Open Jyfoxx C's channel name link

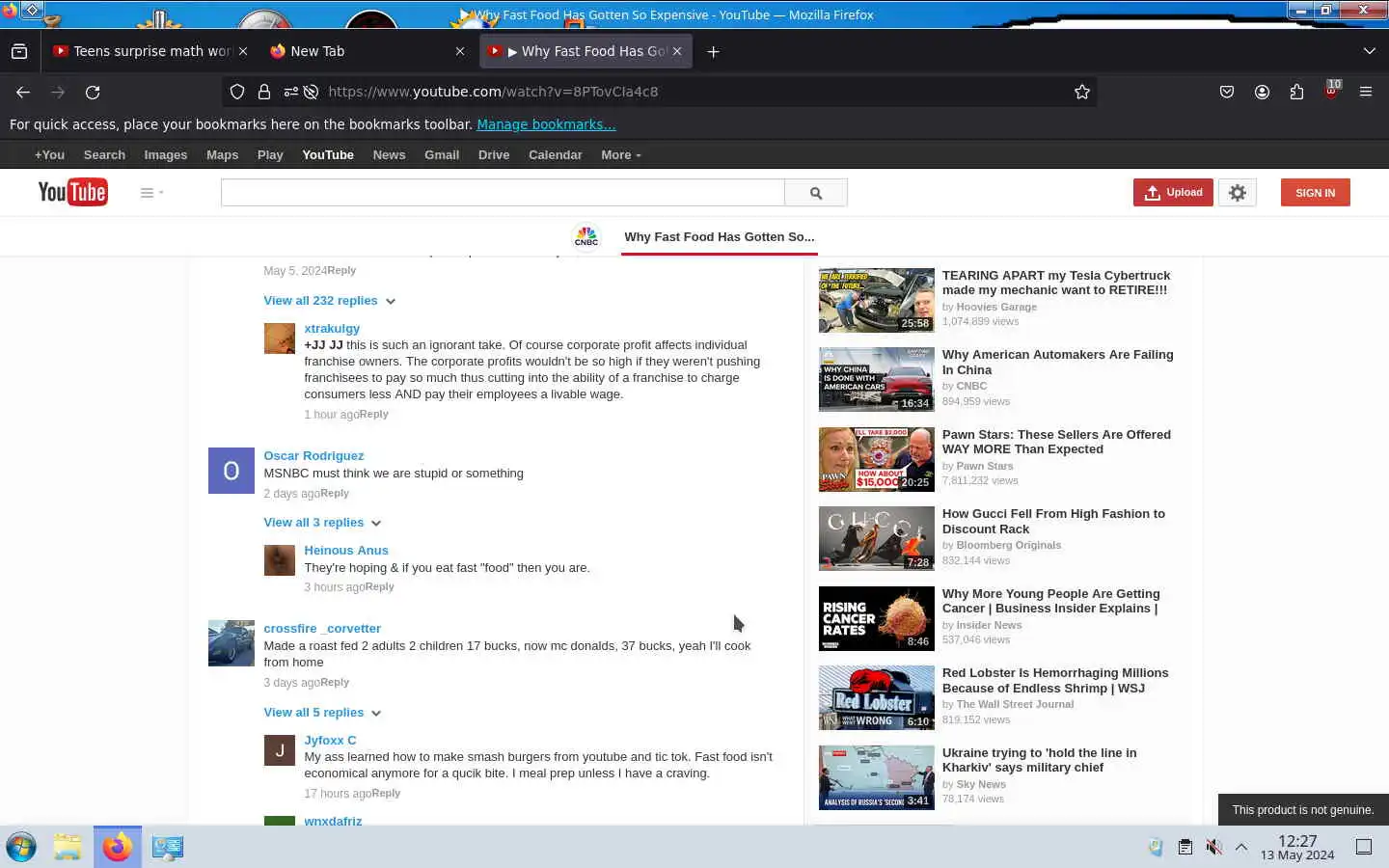[x=330, y=741]
